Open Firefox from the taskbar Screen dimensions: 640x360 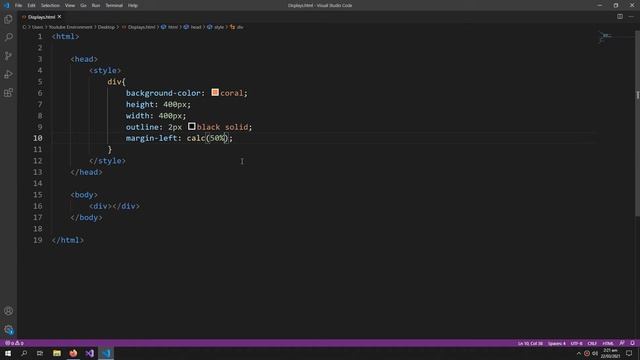73,353
